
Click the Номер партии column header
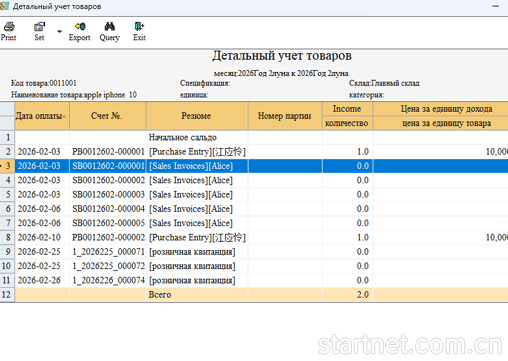coord(285,116)
